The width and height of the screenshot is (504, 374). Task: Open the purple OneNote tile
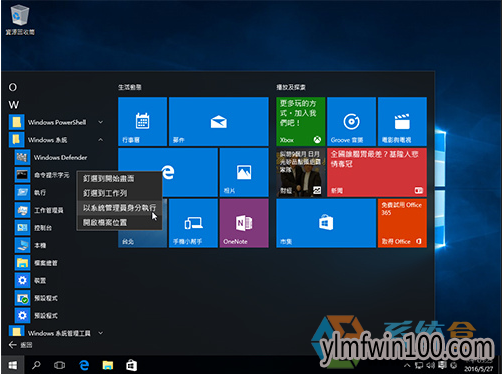pyautogui.click(x=244, y=223)
